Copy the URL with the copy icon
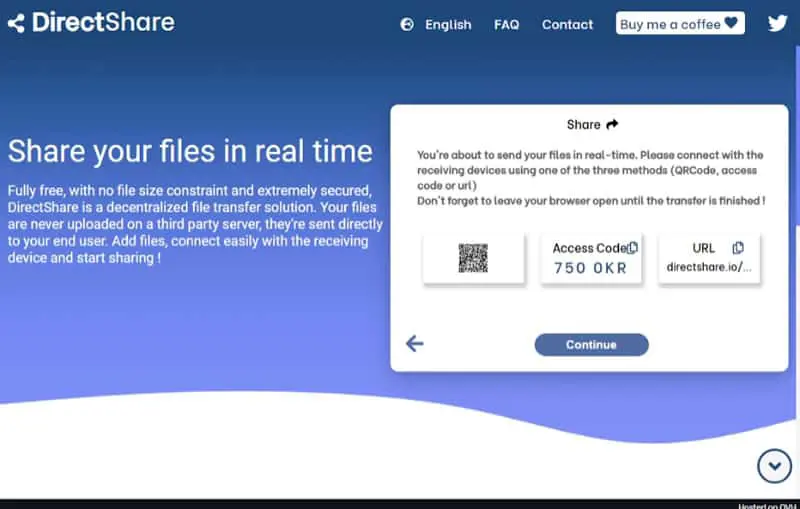The width and height of the screenshot is (800, 509). pos(738,248)
